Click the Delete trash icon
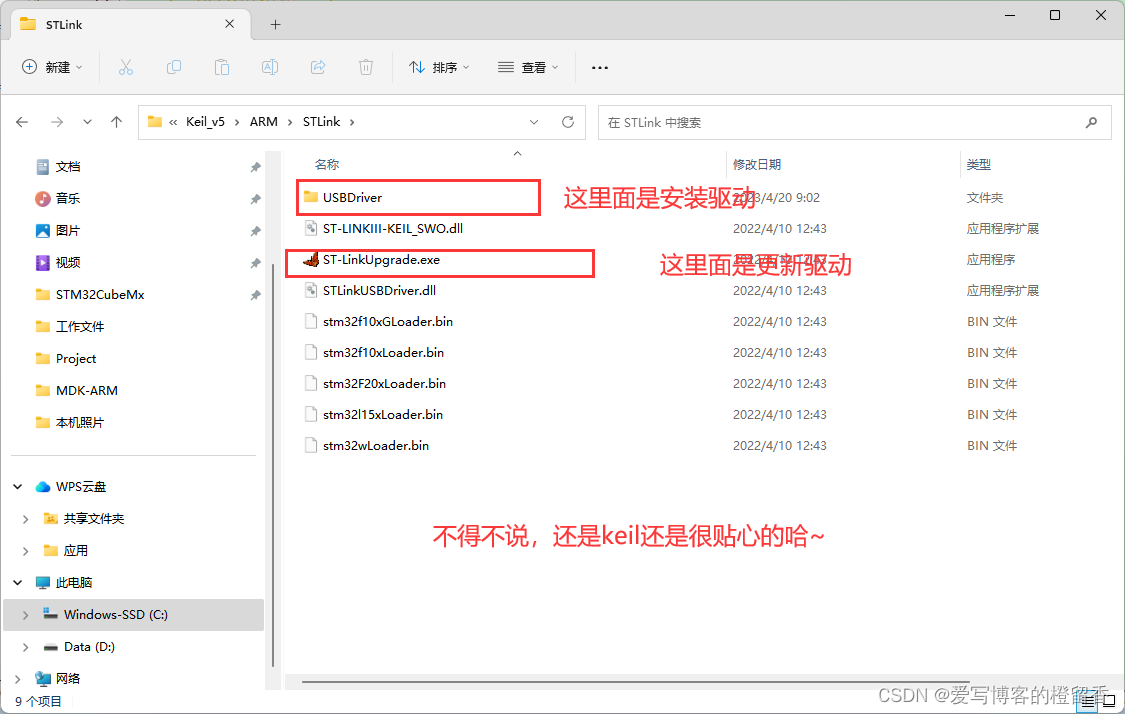 pyautogui.click(x=366, y=67)
